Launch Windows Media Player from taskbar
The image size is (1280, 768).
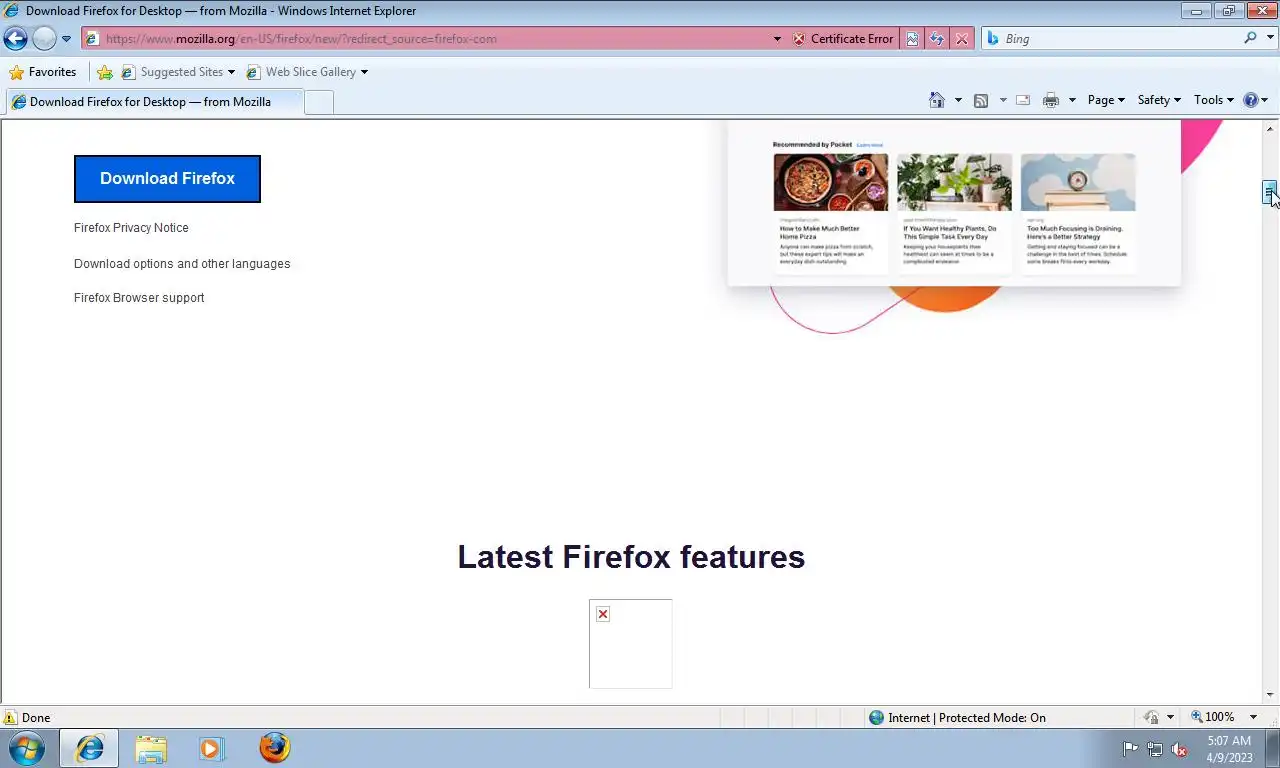[212, 748]
